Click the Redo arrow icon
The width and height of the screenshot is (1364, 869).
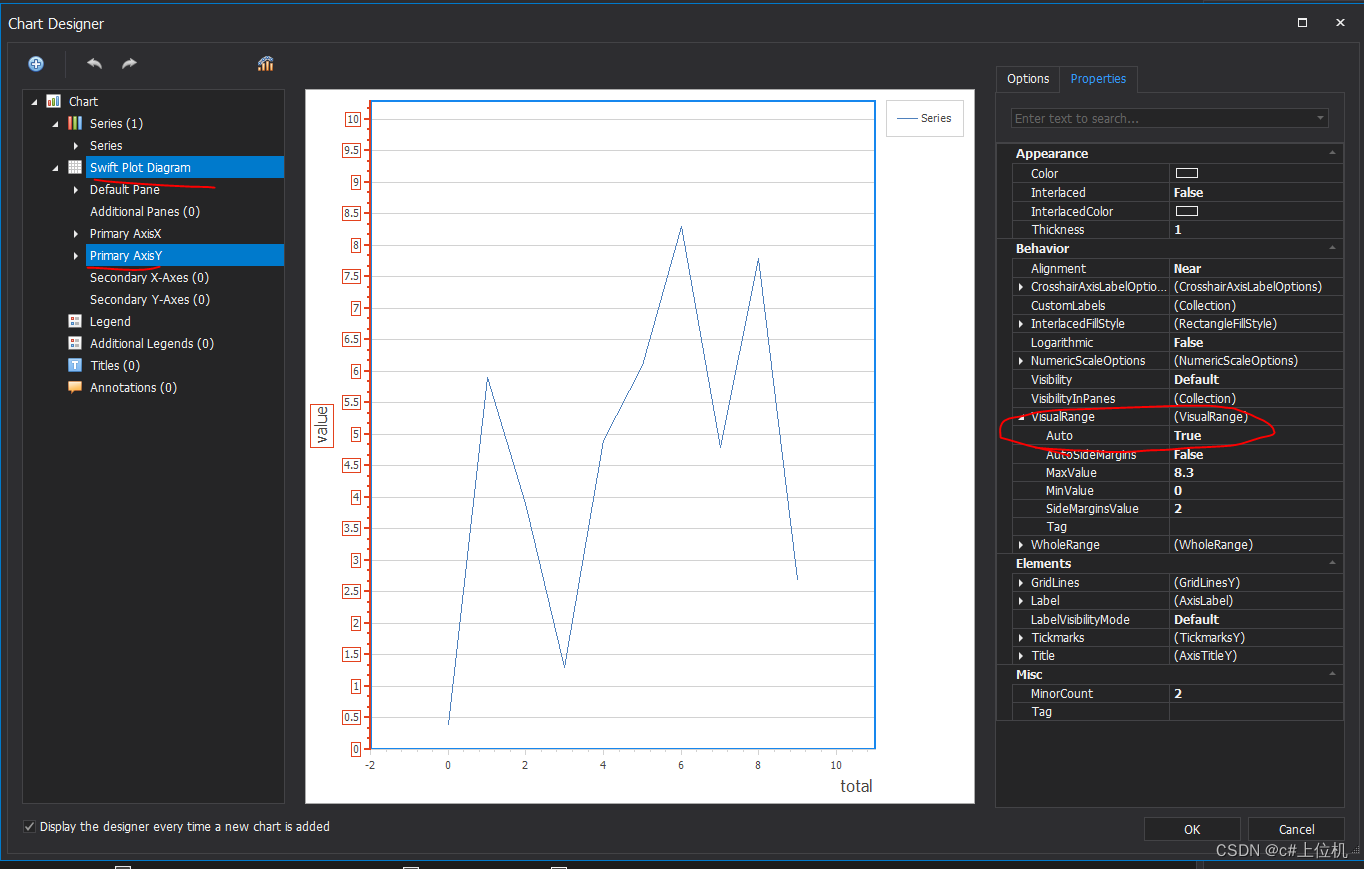[x=128, y=63]
